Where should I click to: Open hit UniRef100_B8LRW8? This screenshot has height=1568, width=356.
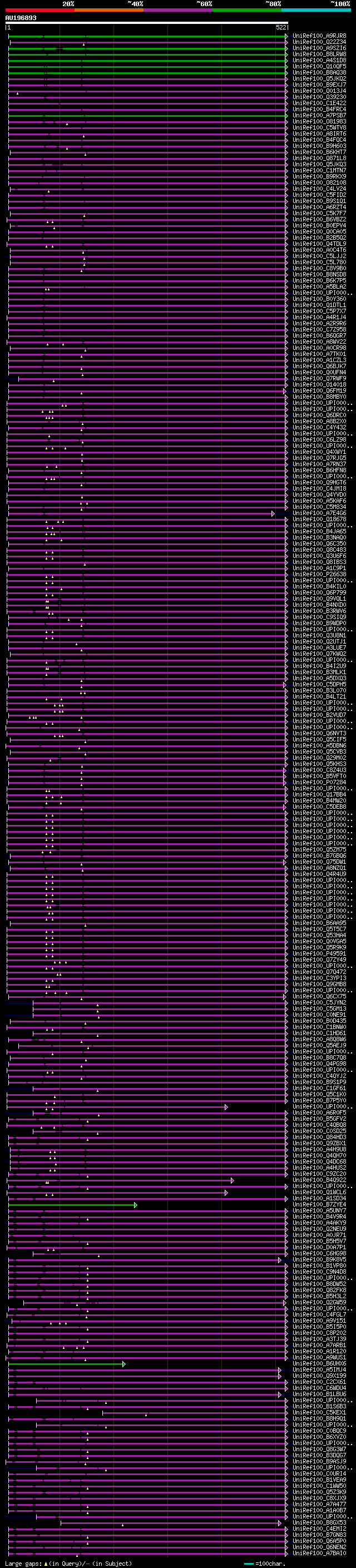(x=319, y=54)
